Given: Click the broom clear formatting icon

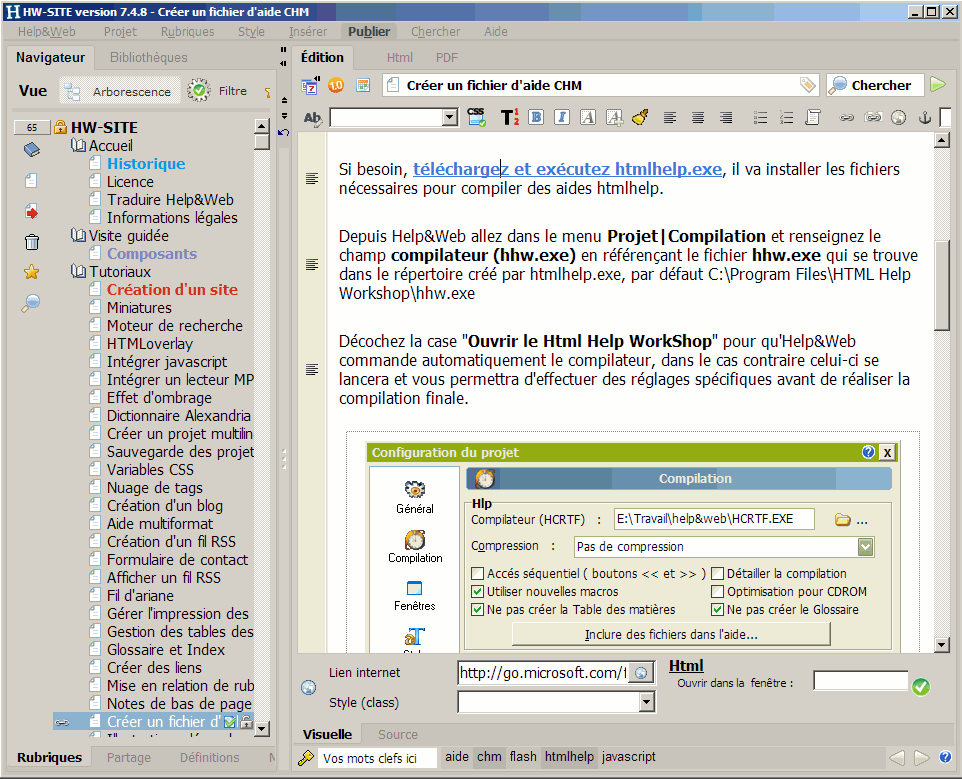Looking at the screenshot, I should 640,117.
